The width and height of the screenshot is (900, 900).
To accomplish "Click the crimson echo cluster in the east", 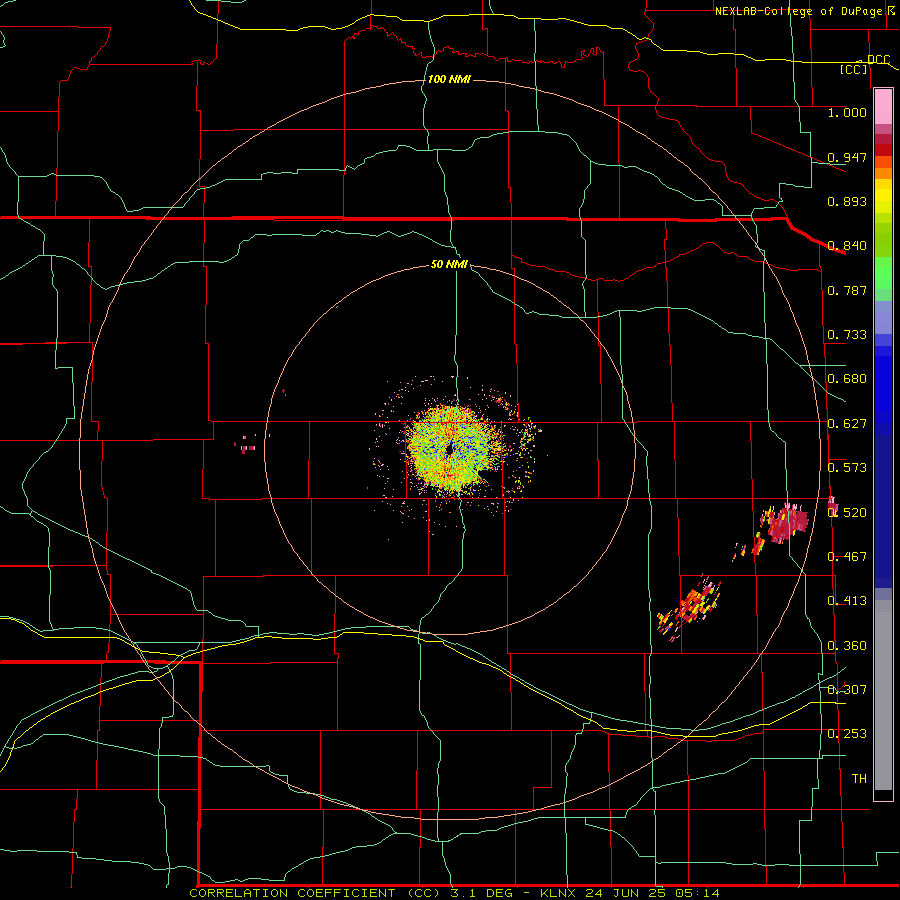I will pos(786,522).
